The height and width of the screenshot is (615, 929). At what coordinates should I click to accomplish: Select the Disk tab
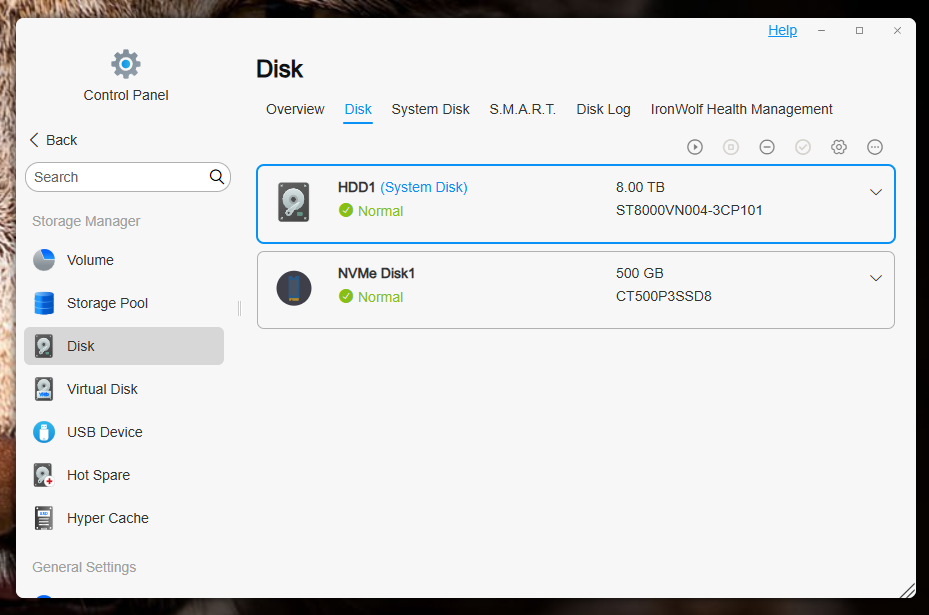point(358,109)
